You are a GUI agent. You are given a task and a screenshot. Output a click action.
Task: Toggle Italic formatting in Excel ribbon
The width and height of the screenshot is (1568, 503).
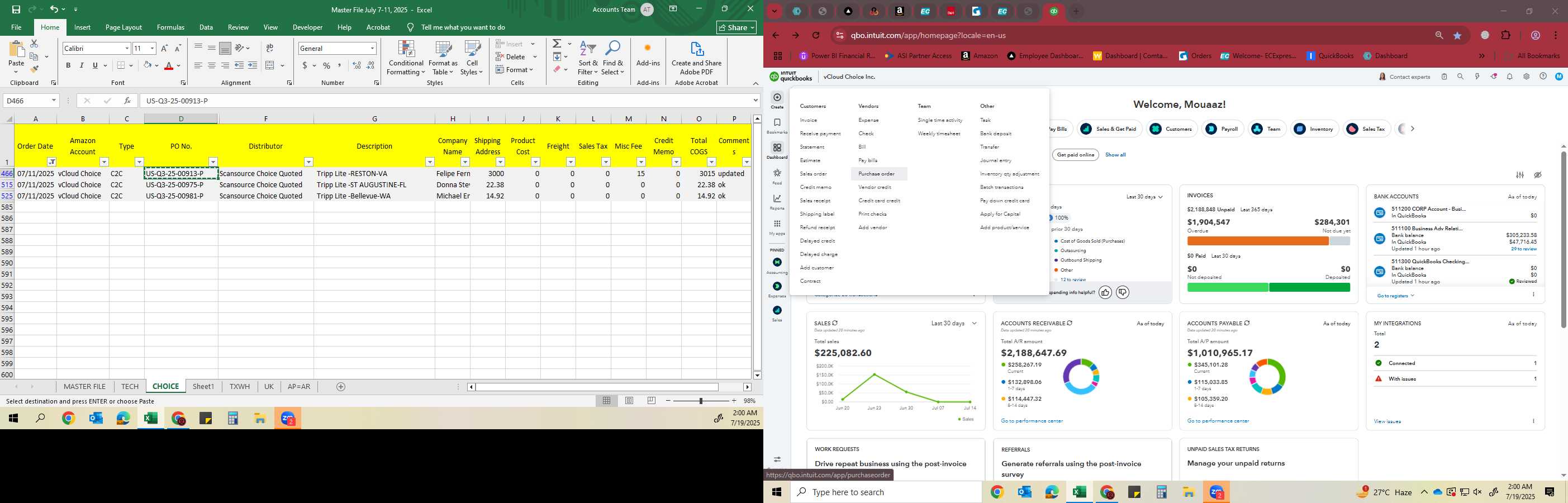tap(82, 66)
